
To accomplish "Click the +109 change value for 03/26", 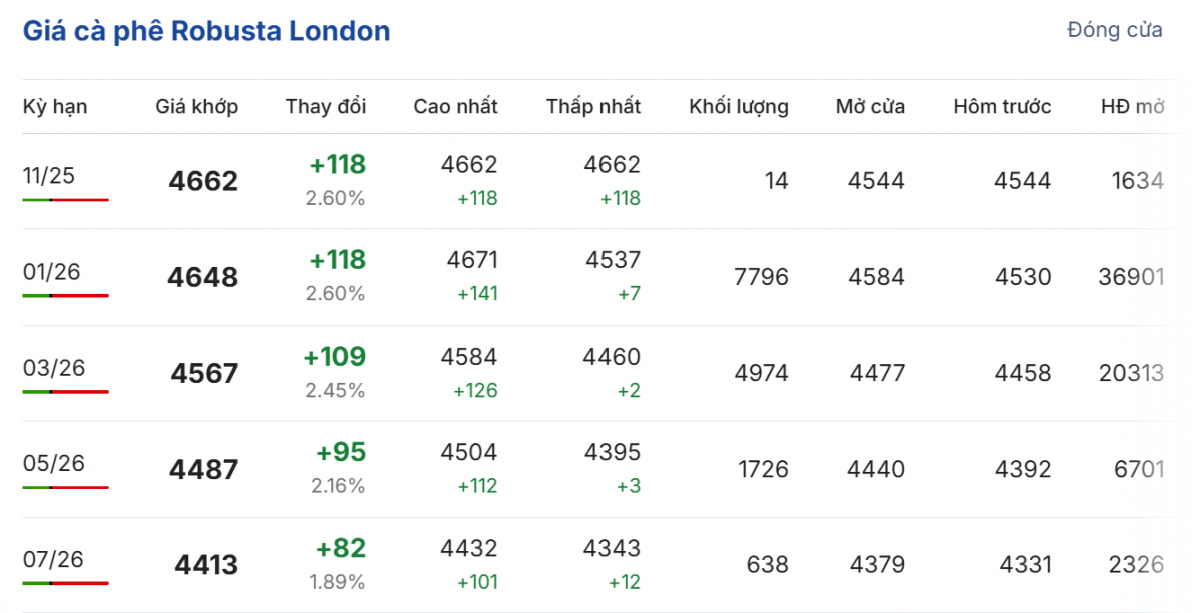I will coord(334,357).
